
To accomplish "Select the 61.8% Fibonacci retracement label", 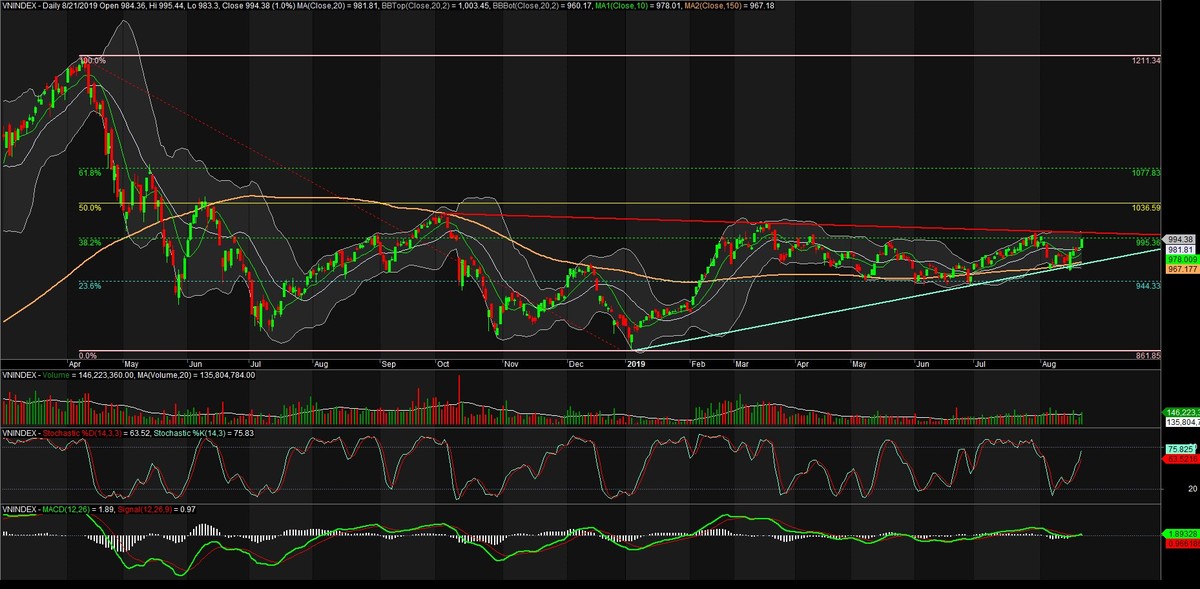I will point(90,173).
